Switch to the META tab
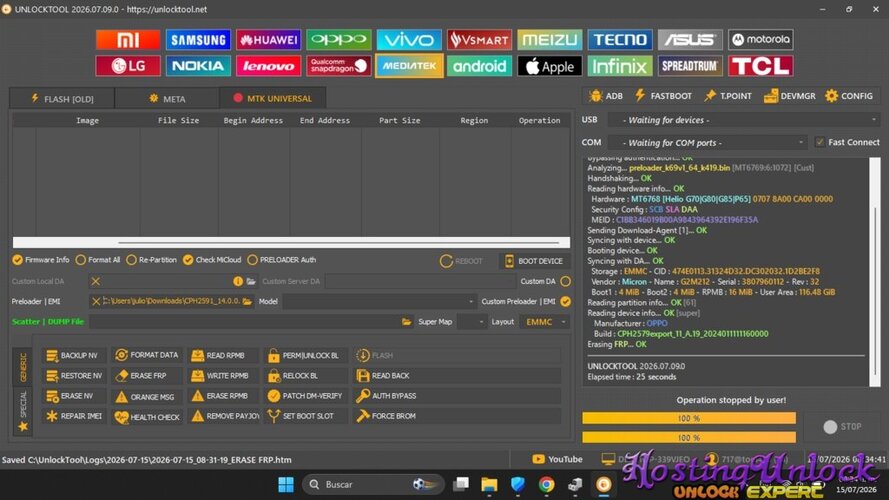Image resolution: width=889 pixels, height=500 pixels. pyautogui.click(x=167, y=99)
